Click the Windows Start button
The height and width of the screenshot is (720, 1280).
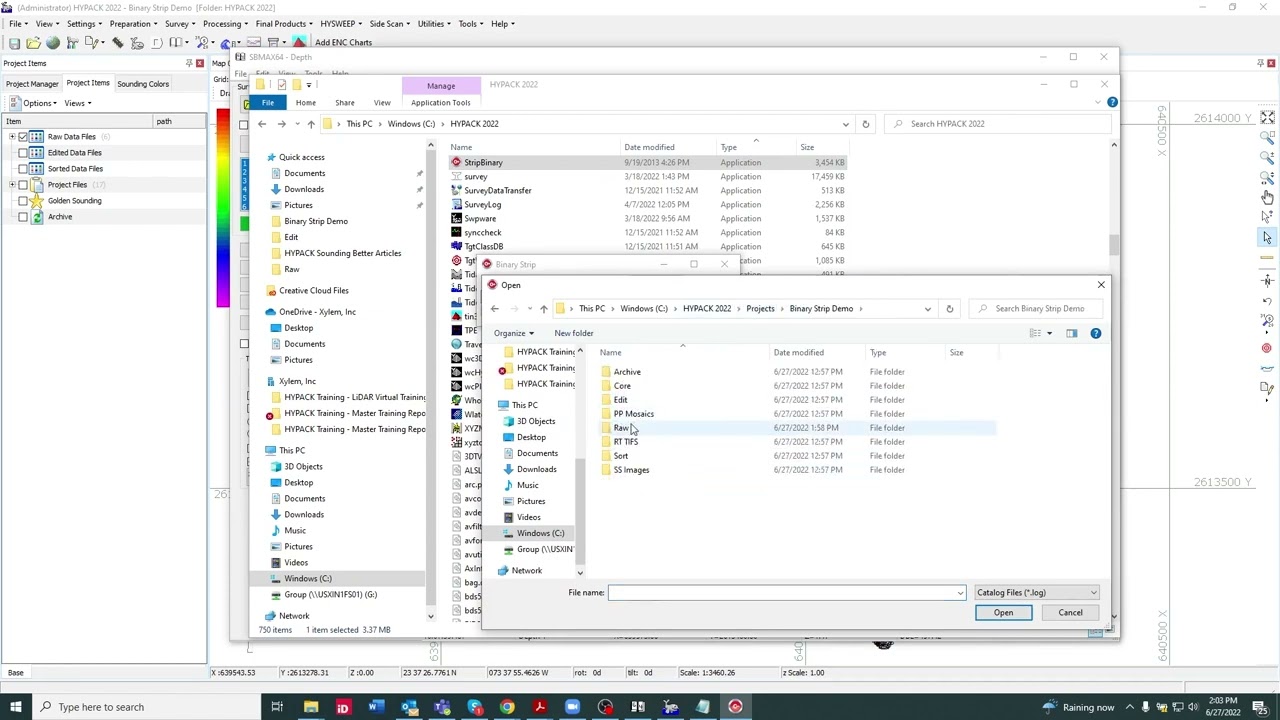click(15, 707)
